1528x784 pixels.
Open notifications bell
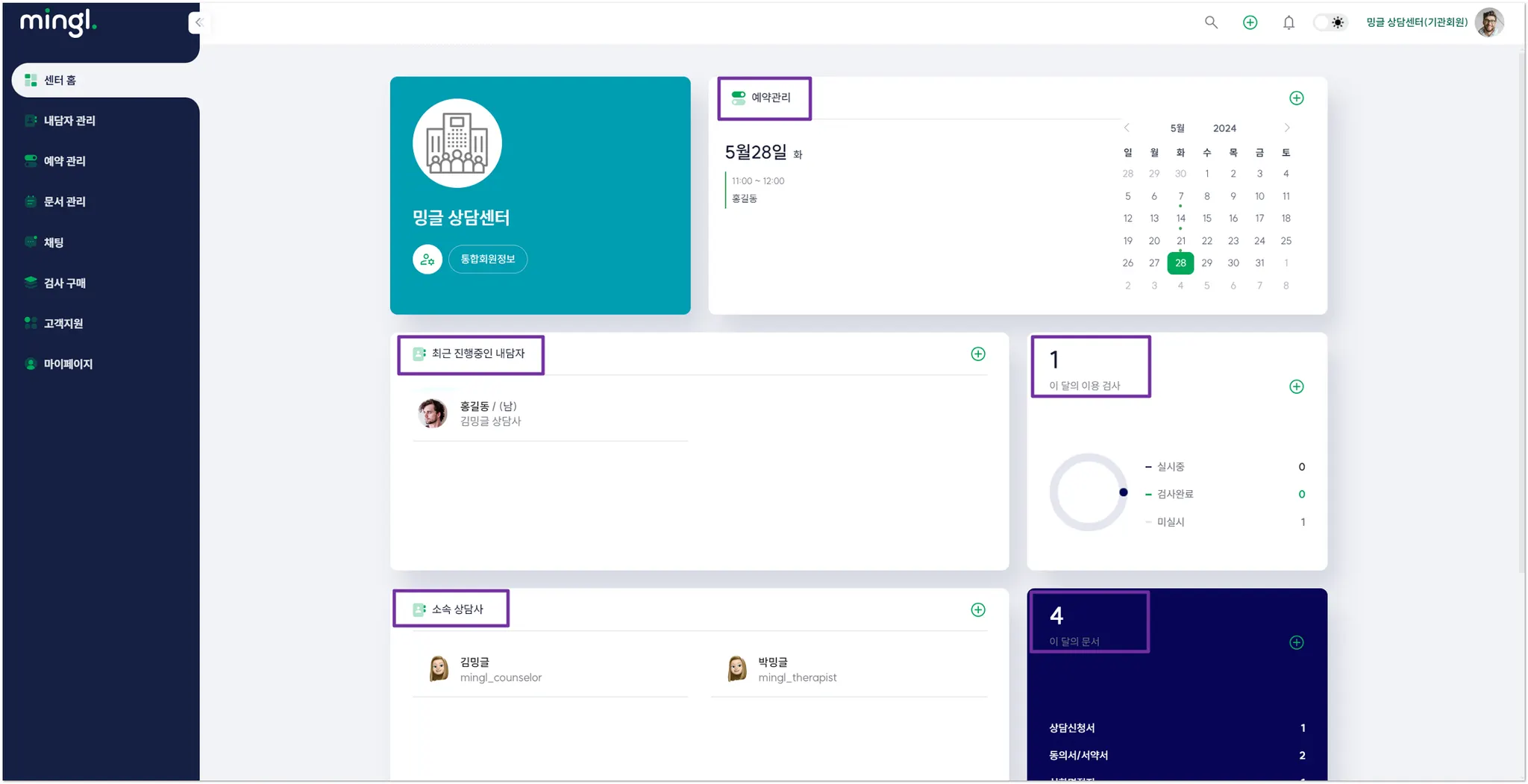tap(1289, 22)
